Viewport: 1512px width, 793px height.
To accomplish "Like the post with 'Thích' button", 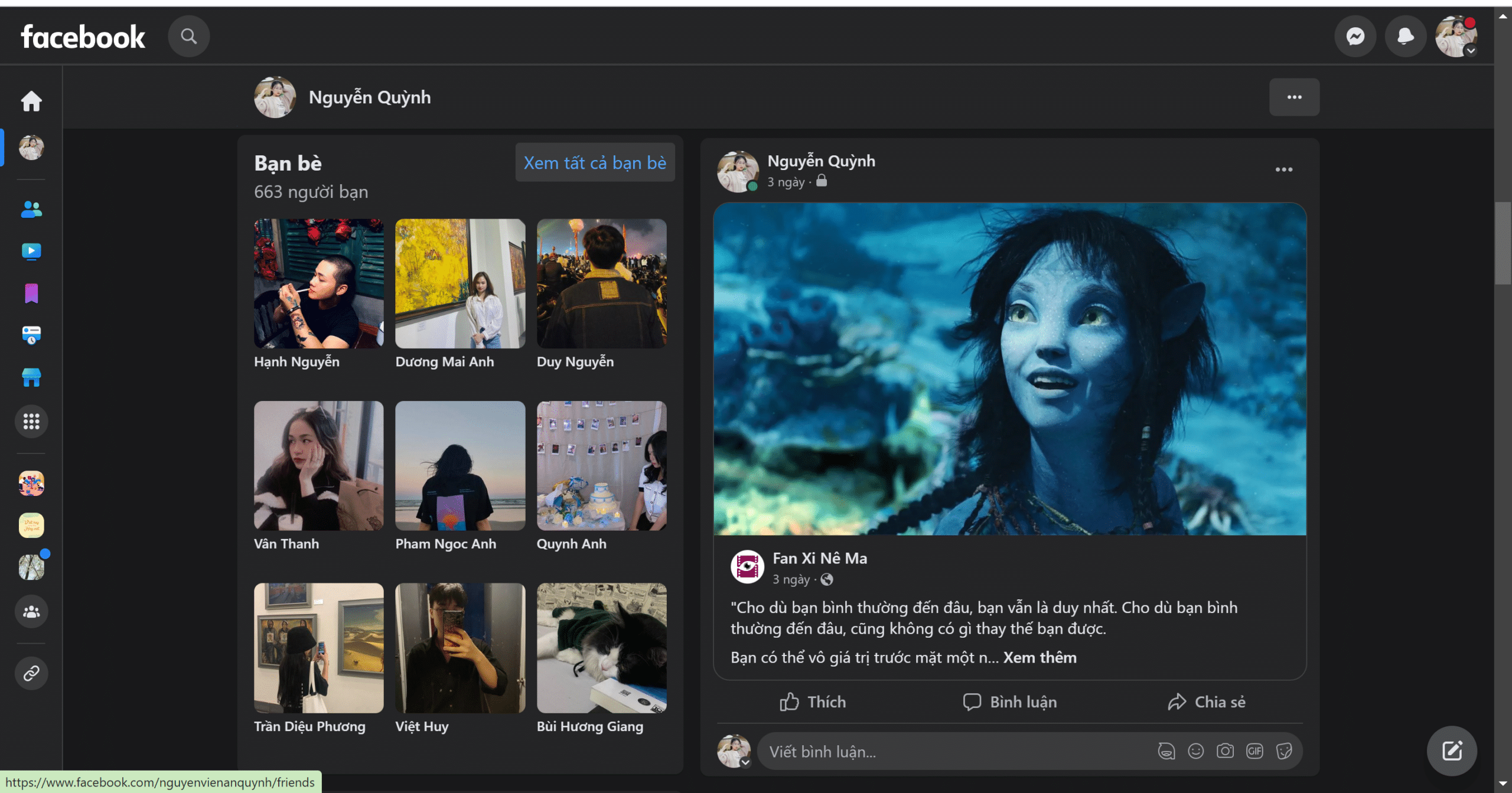I will tap(813, 702).
